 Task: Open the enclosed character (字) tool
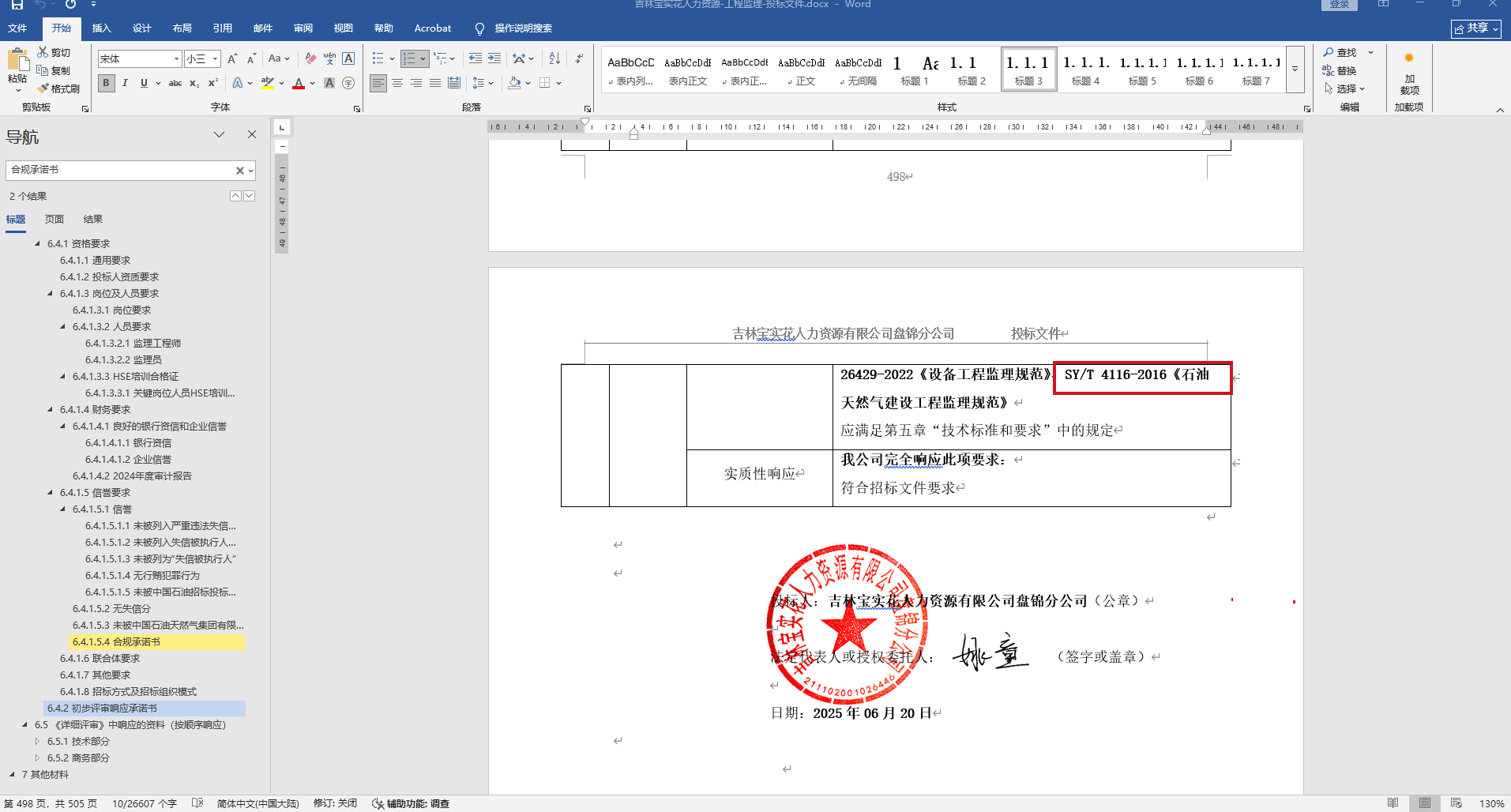pos(348,83)
